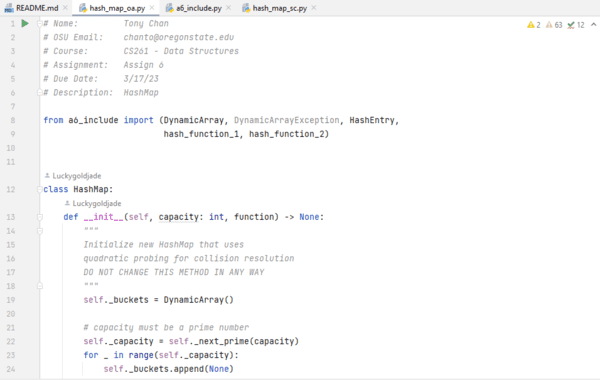This screenshot has height=380, width=600.
Task: Close the README.md tab
Action: (65, 8)
